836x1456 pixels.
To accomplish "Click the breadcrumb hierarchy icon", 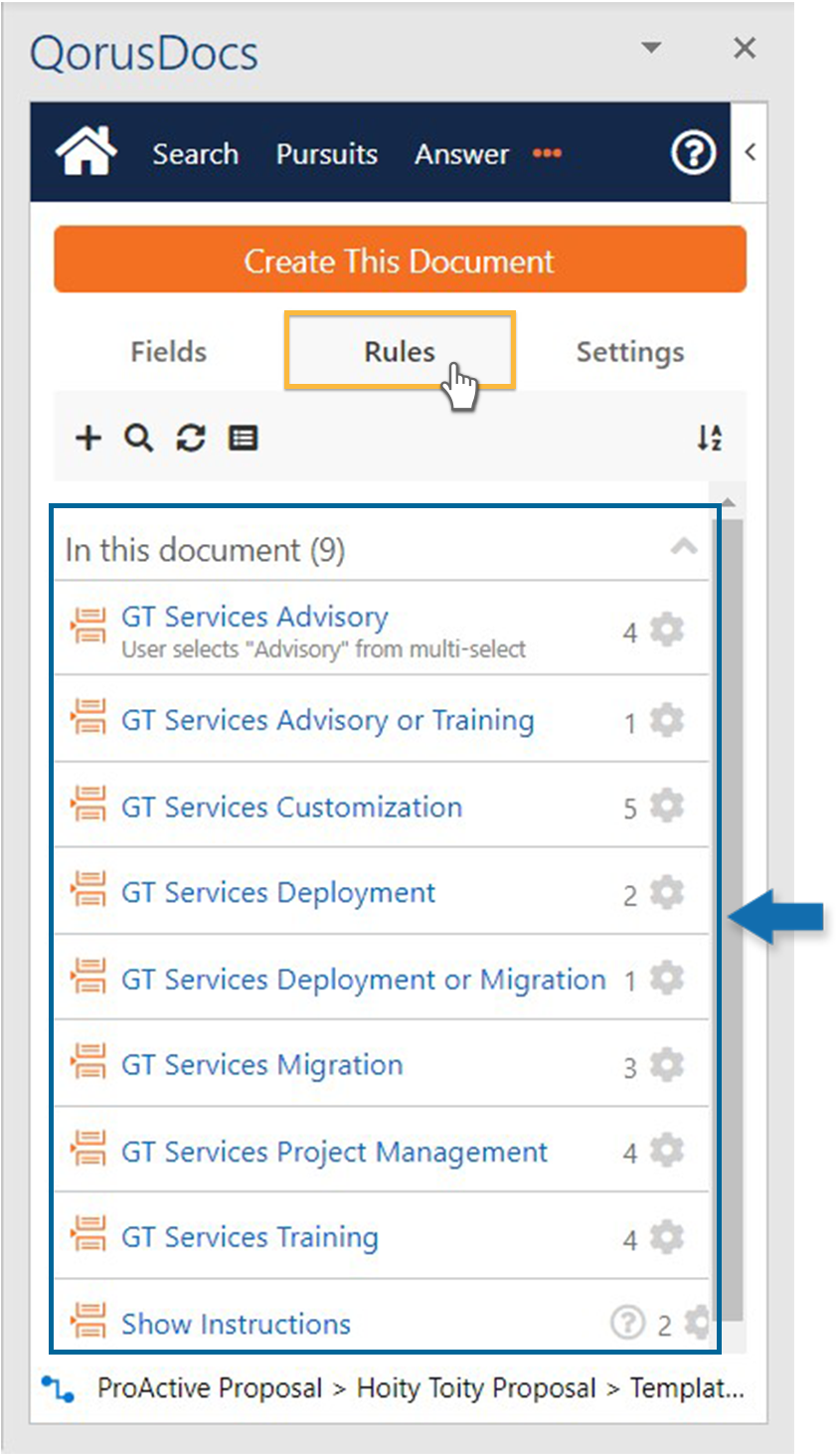I will (x=58, y=1388).
